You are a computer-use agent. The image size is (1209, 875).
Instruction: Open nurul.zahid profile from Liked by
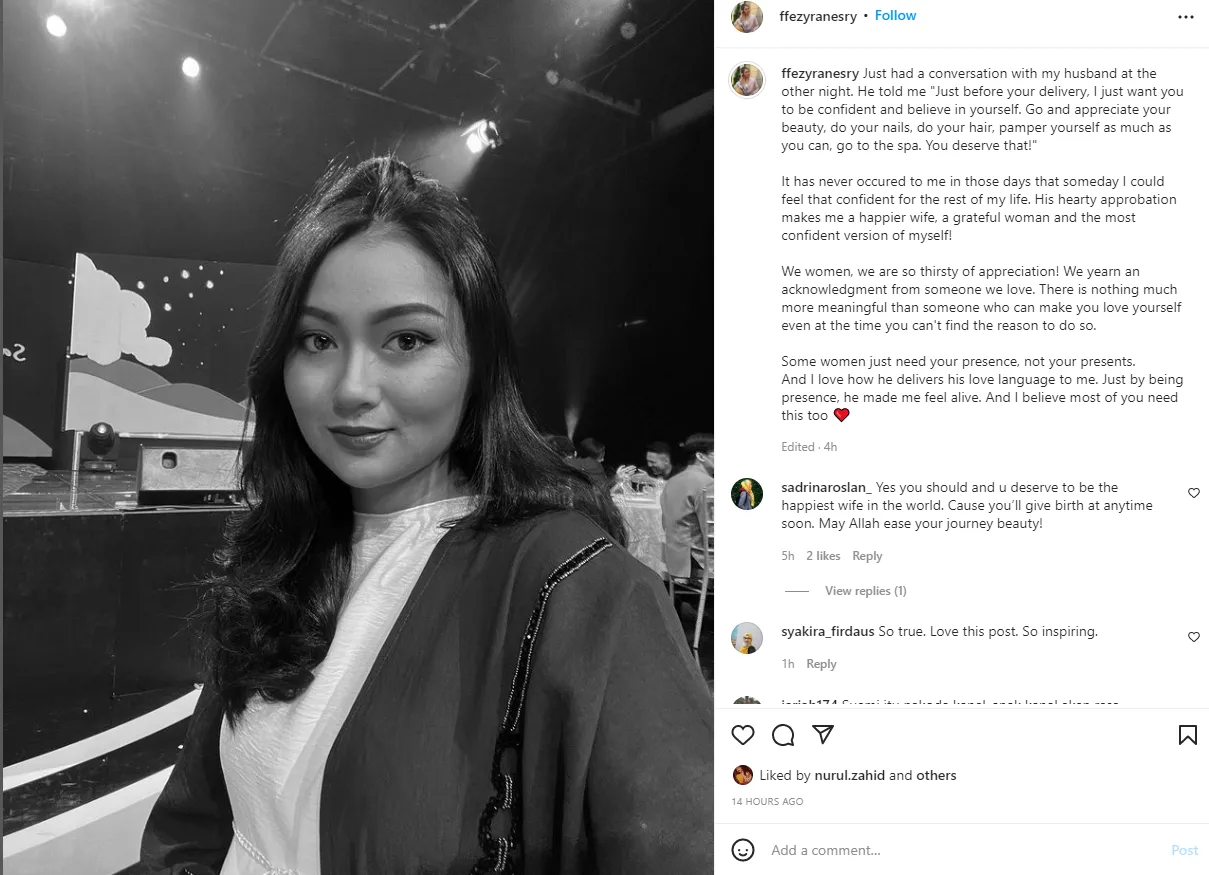click(849, 775)
